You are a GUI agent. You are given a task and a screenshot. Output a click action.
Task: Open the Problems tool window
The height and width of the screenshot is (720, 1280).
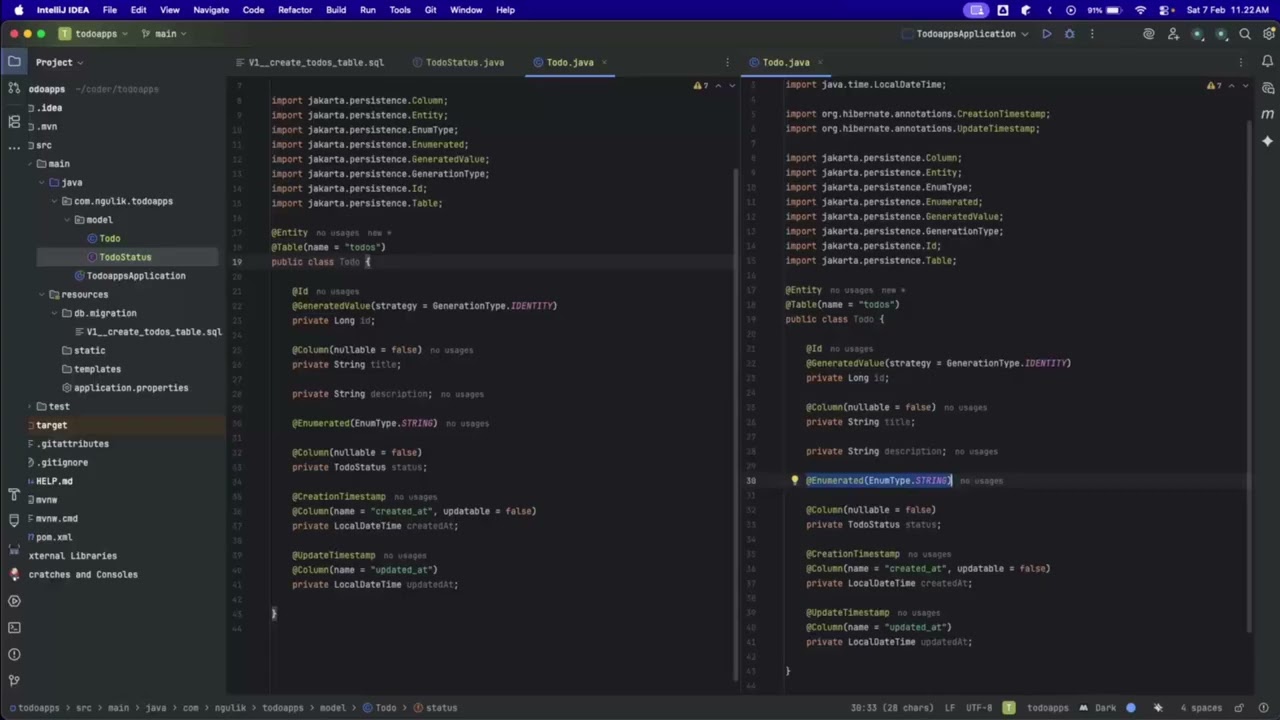14,654
